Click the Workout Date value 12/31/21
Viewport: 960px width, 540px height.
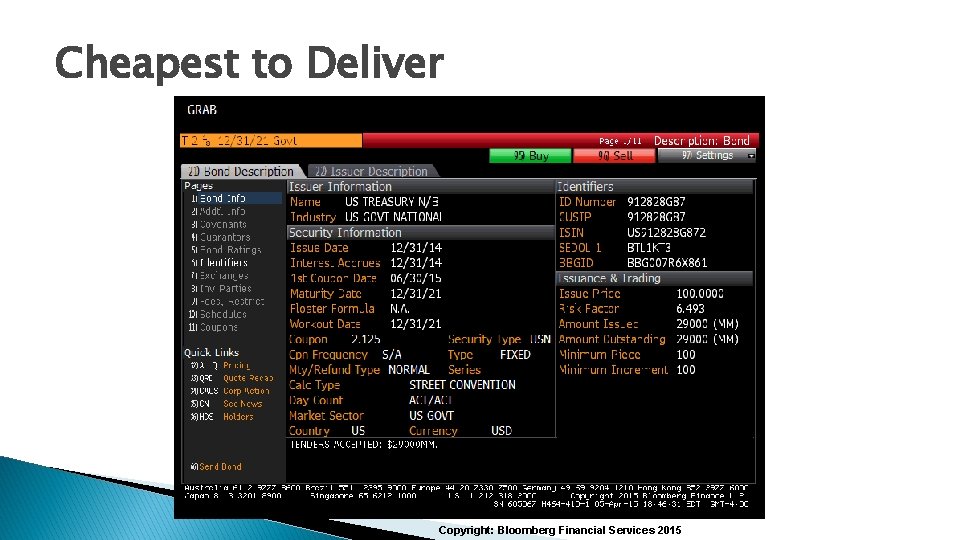click(416, 324)
